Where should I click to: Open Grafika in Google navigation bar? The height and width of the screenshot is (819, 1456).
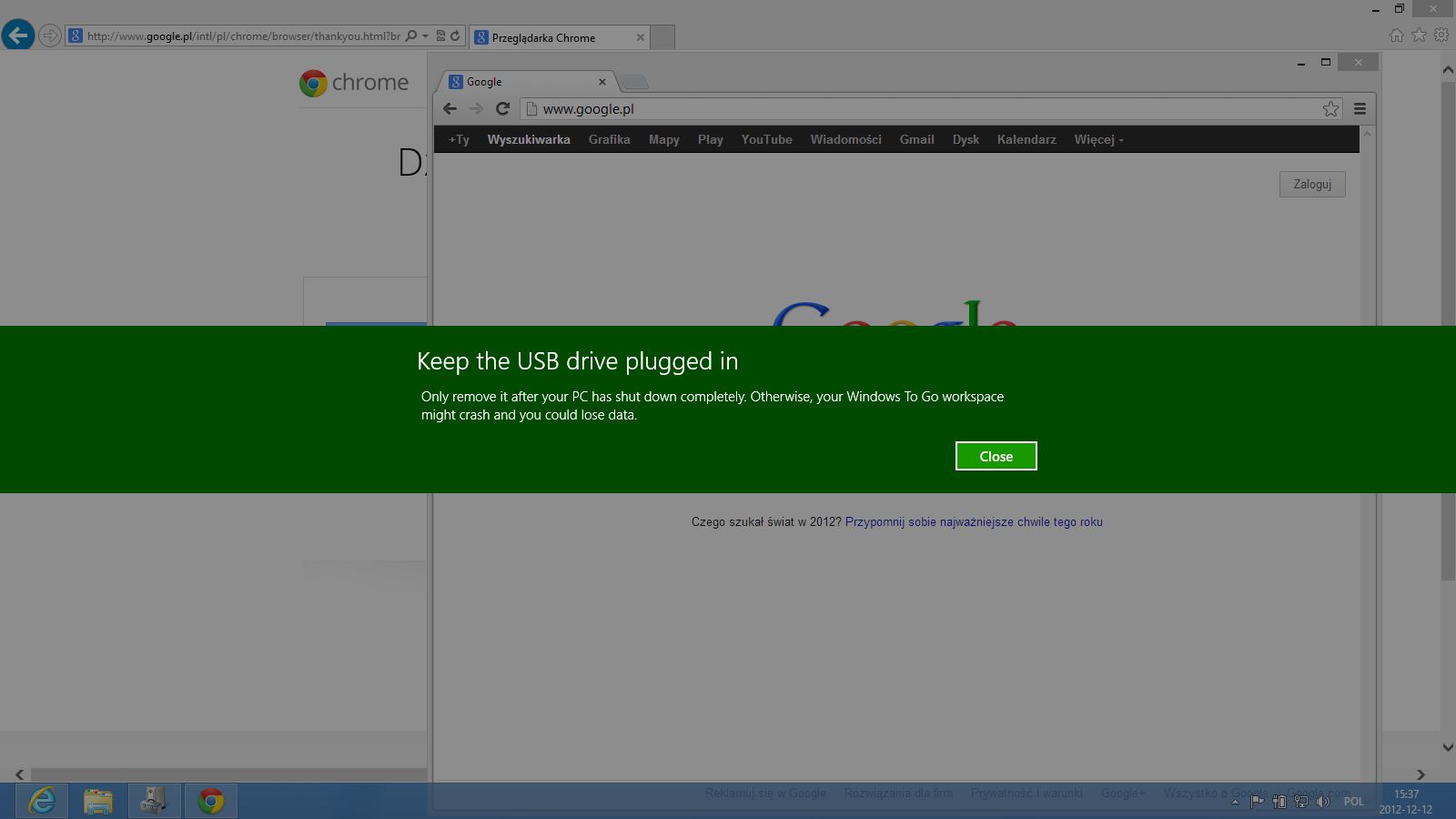pos(610,139)
